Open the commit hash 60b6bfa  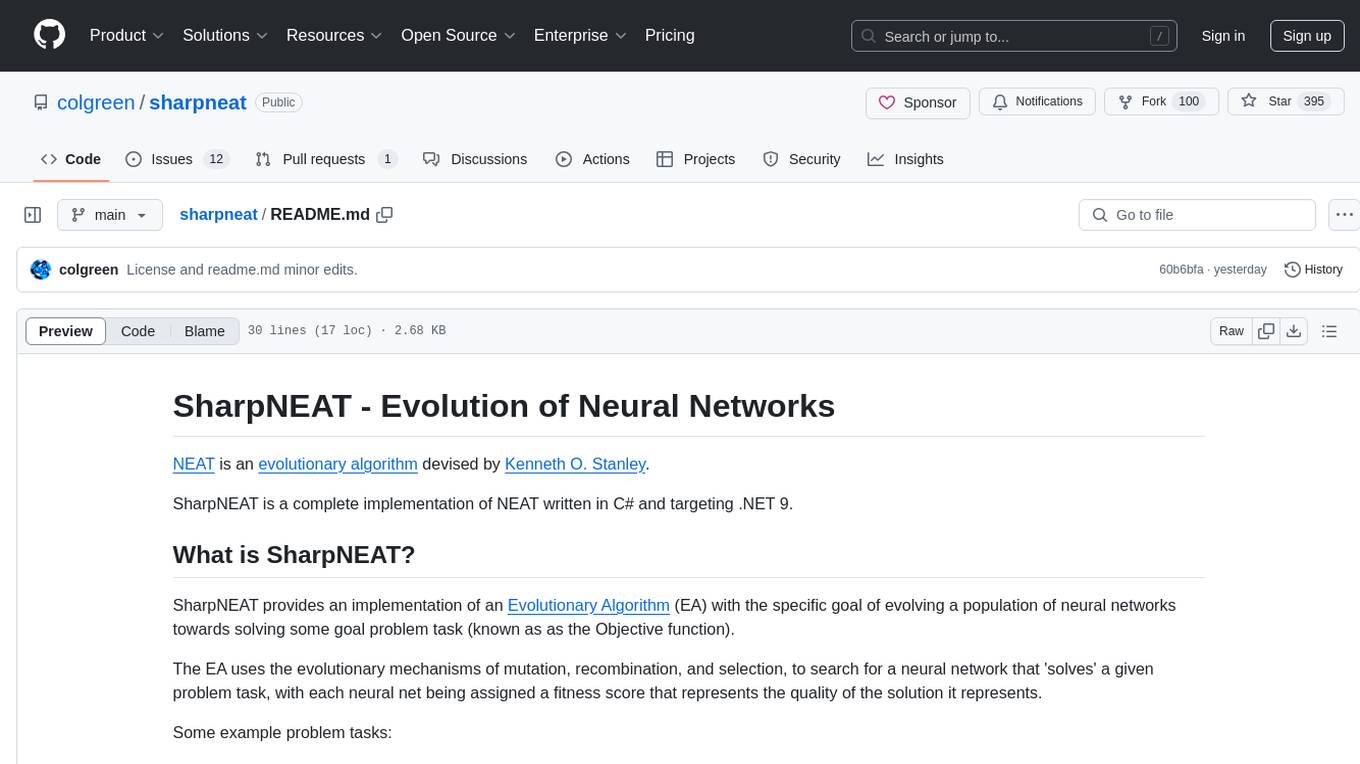[1181, 270]
